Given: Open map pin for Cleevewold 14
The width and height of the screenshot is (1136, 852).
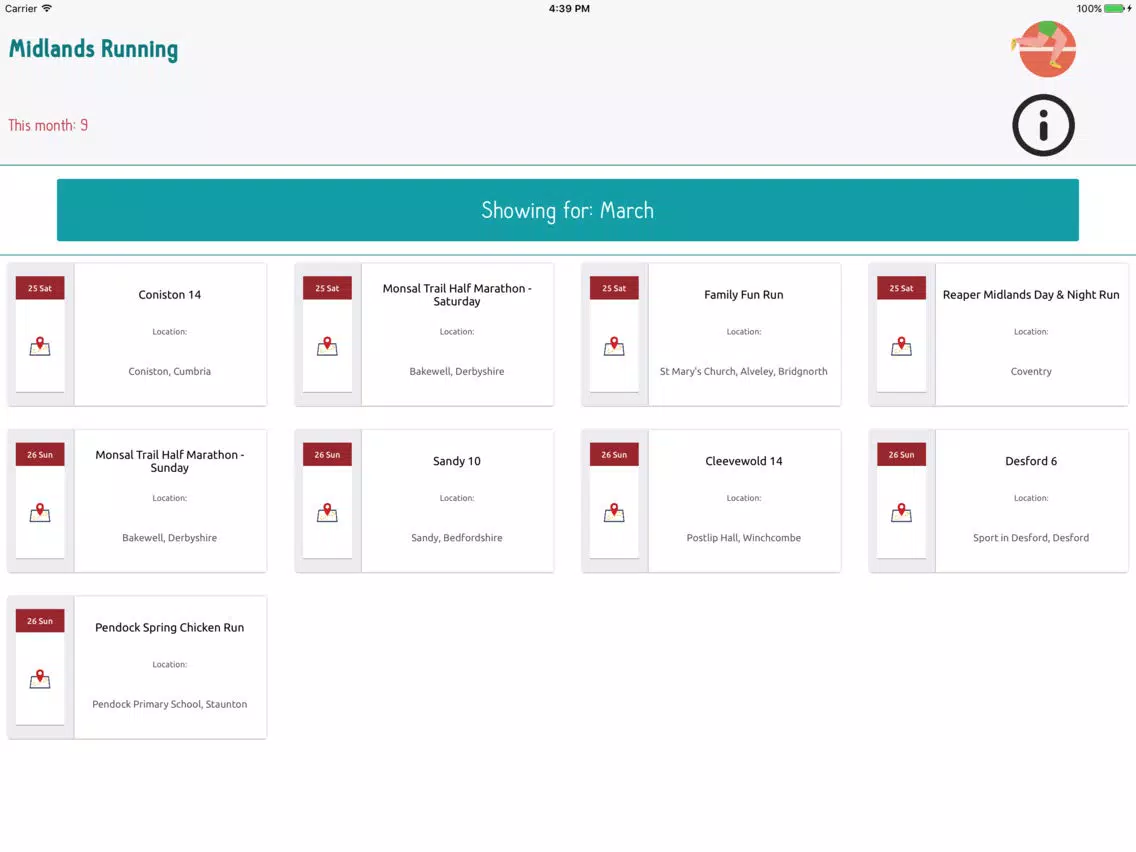Looking at the screenshot, I should [614, 513].
